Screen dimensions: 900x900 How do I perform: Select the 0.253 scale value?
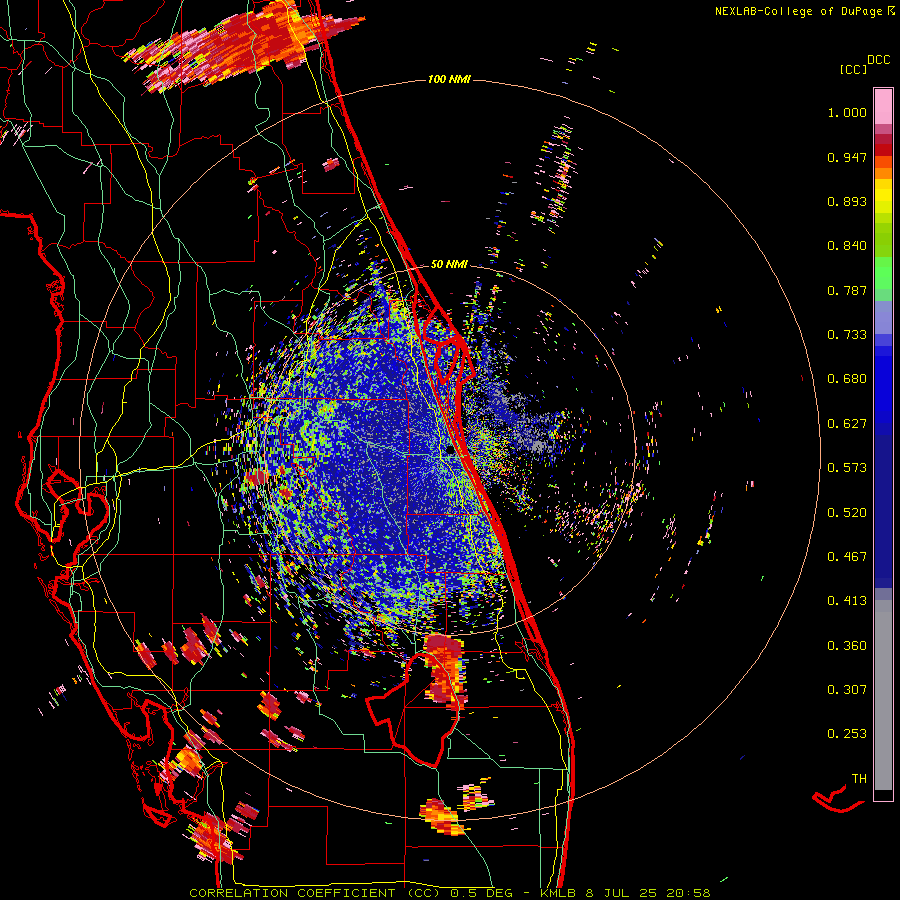[847, 734]
